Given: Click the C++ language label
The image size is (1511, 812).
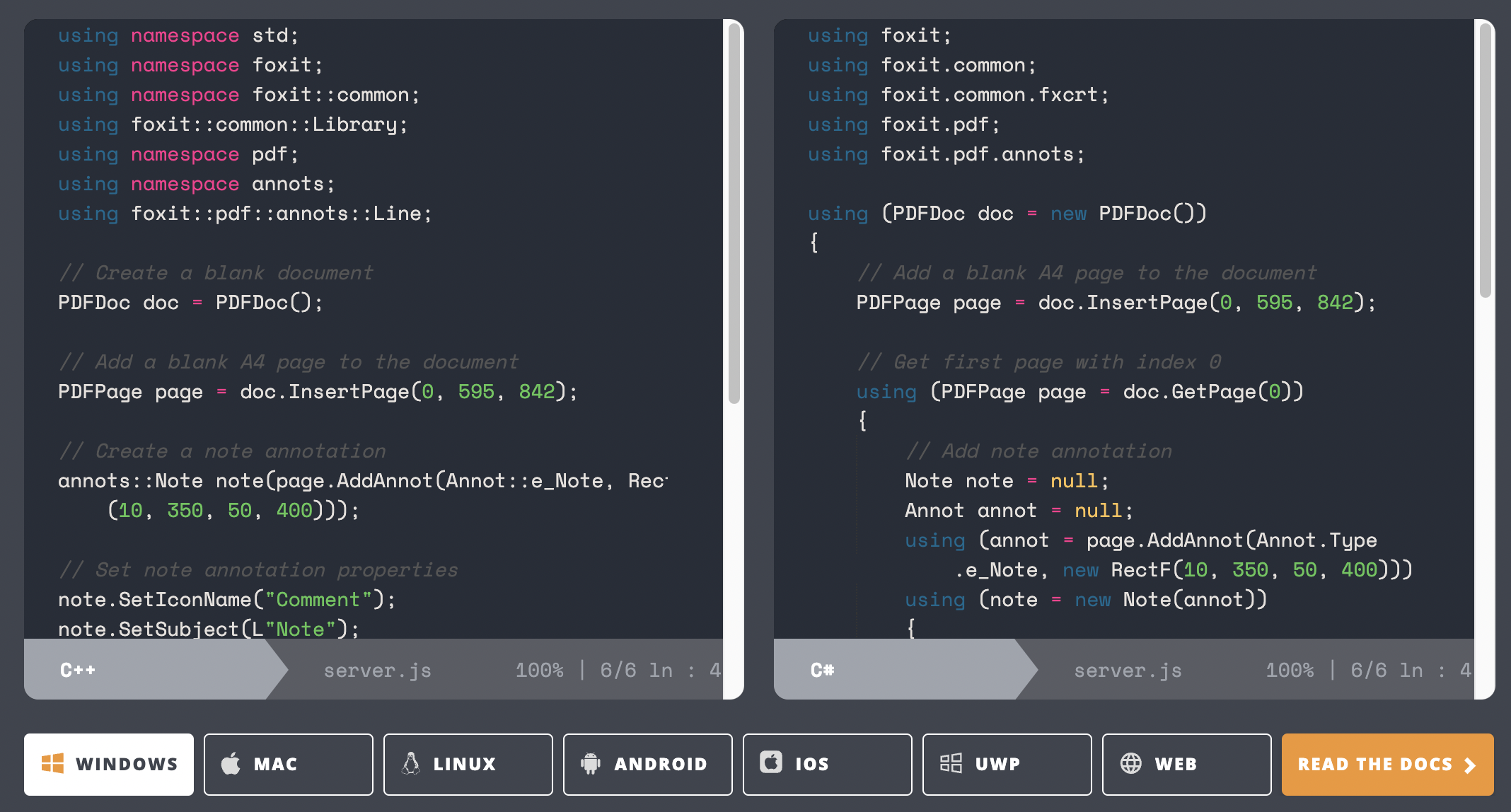Looking at the screenshot, I should click(78, 670).
